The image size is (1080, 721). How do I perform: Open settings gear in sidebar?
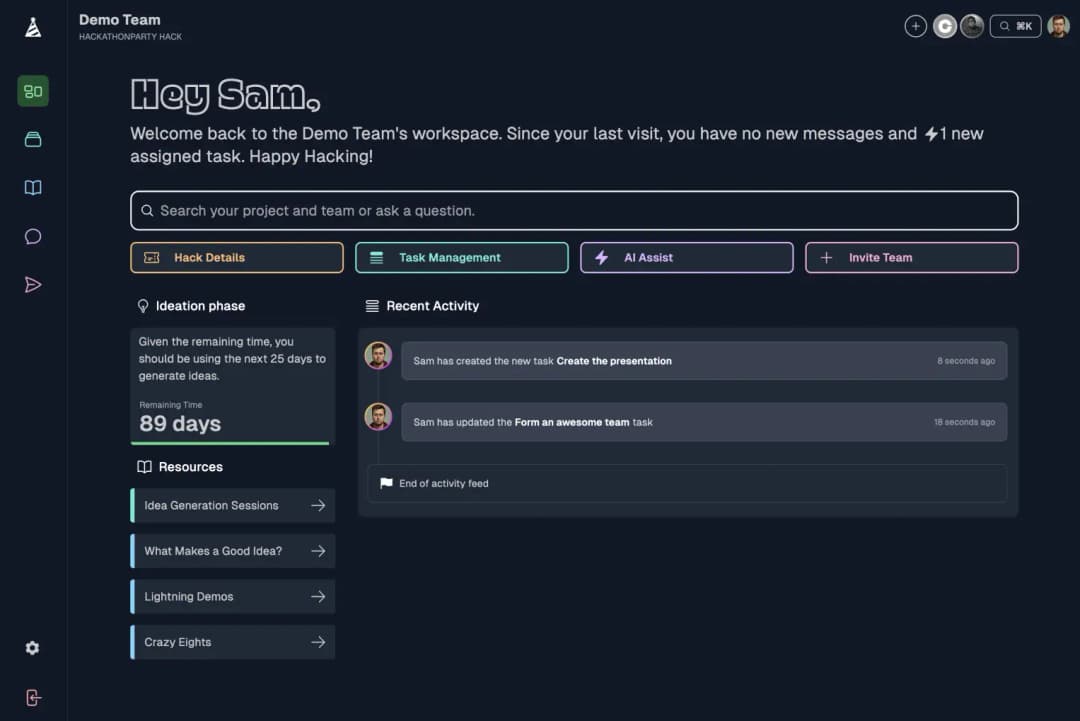(x=32, y=648)
